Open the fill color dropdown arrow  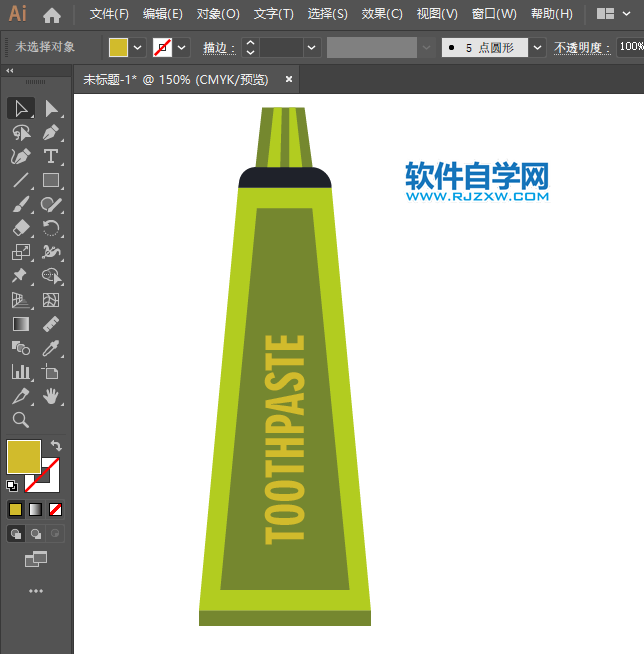pos(138,48)
